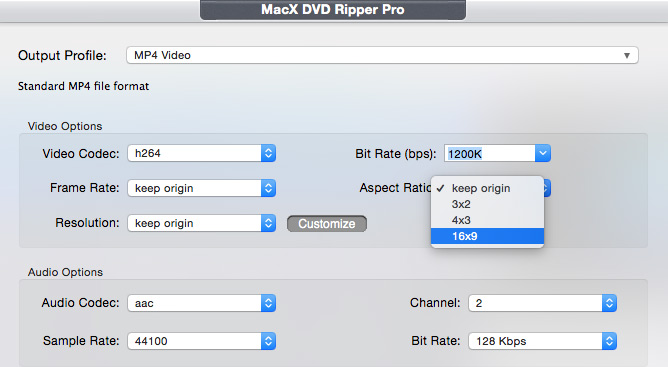Choose 4x3 aspect ratio option
Image resolution: width=668 pixels, height=367 pixels.
click(487, 220)
